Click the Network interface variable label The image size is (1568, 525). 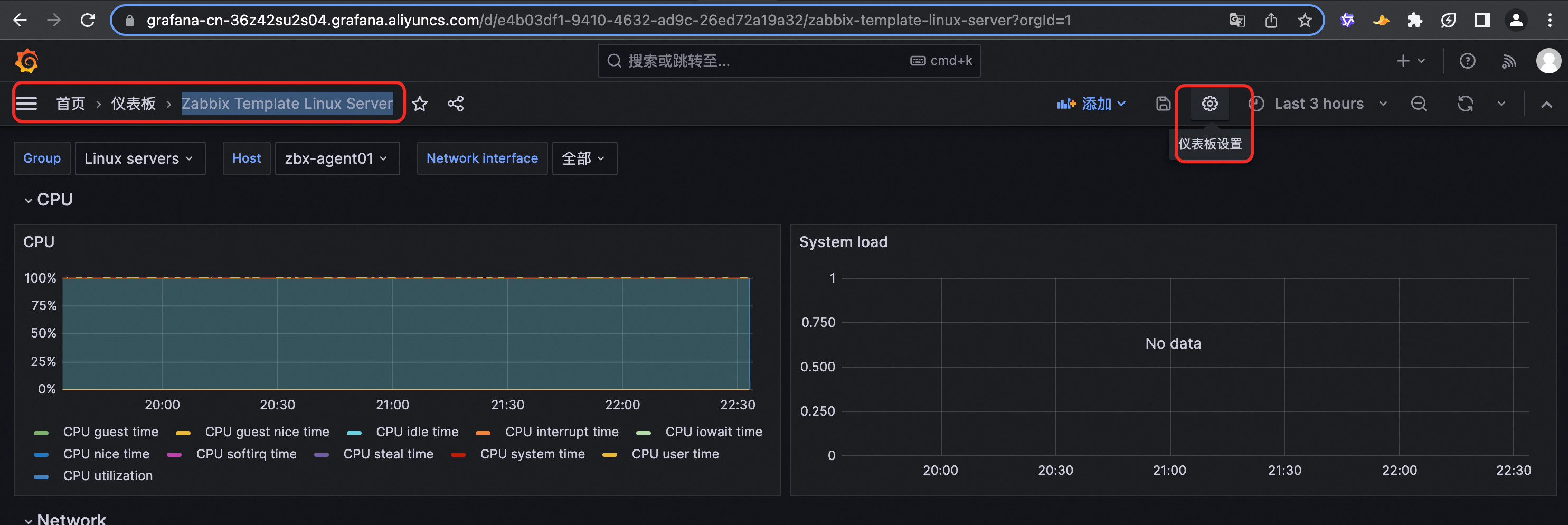482,158
